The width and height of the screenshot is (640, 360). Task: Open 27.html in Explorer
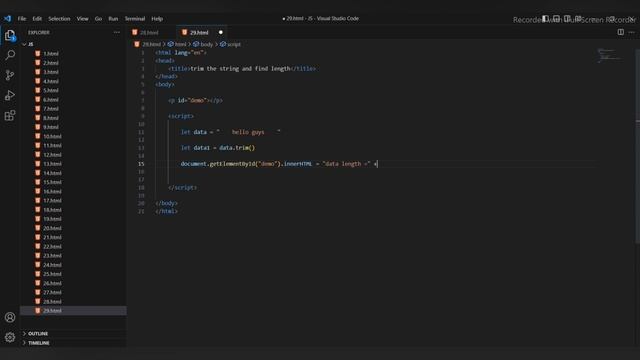(x=52, y=292)
